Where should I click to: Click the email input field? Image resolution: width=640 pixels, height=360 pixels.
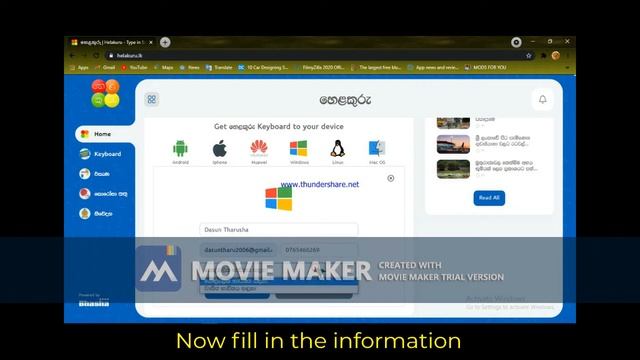238,250
